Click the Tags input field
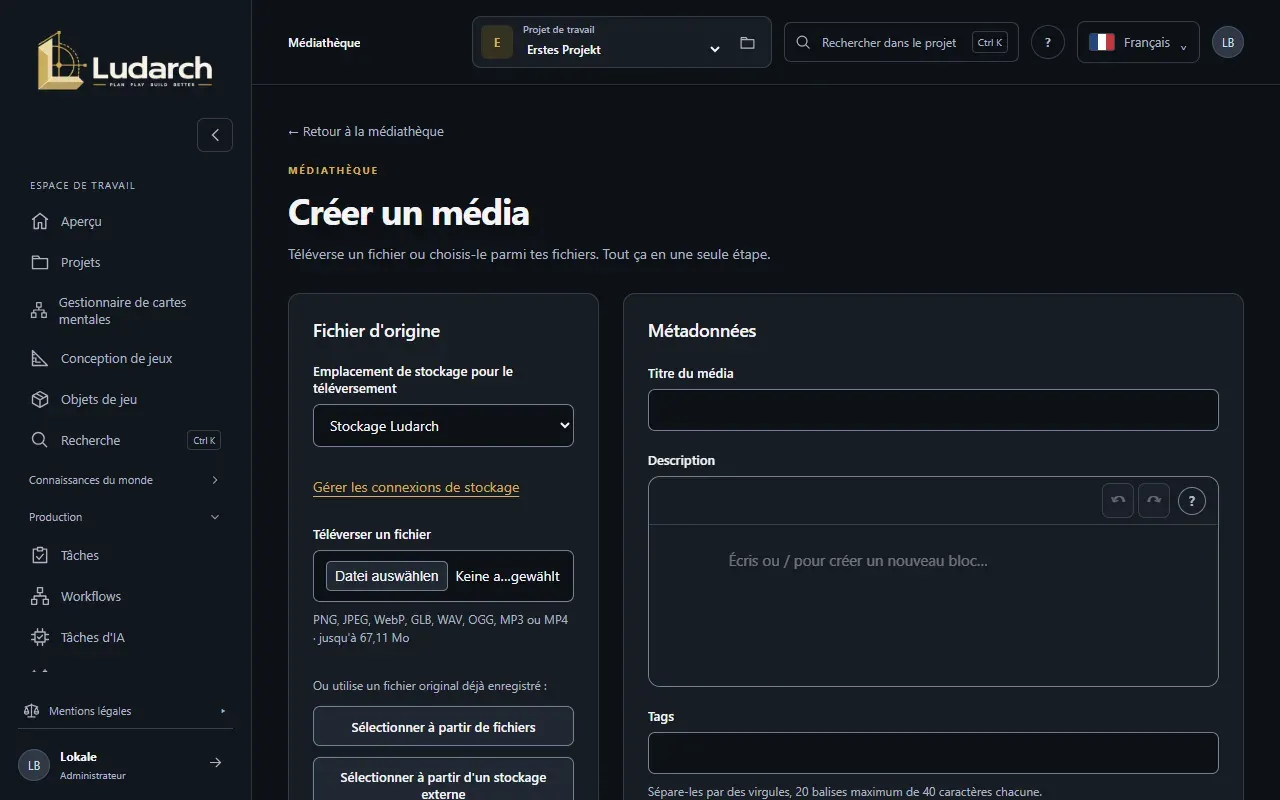This screenshot has width=1280, height=800. (933, 753)
